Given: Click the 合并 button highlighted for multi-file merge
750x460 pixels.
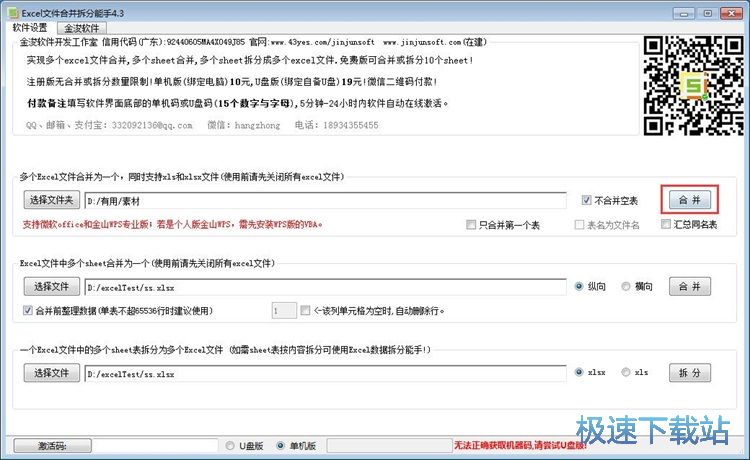Looking at the screenshot, I should 690,200.
